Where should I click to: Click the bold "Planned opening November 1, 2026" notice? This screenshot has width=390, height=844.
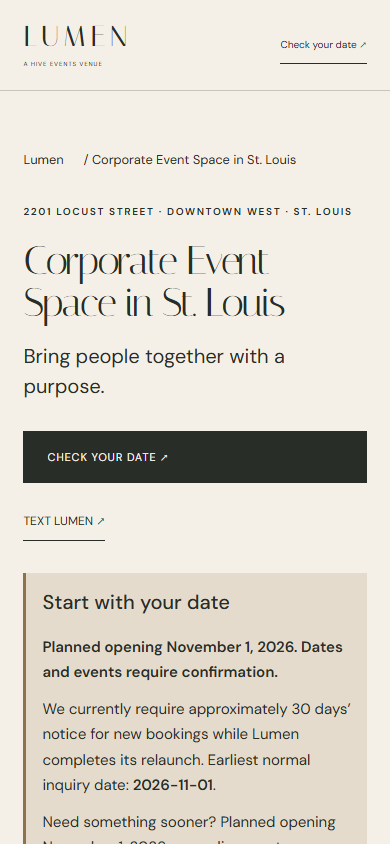(193, 659)
